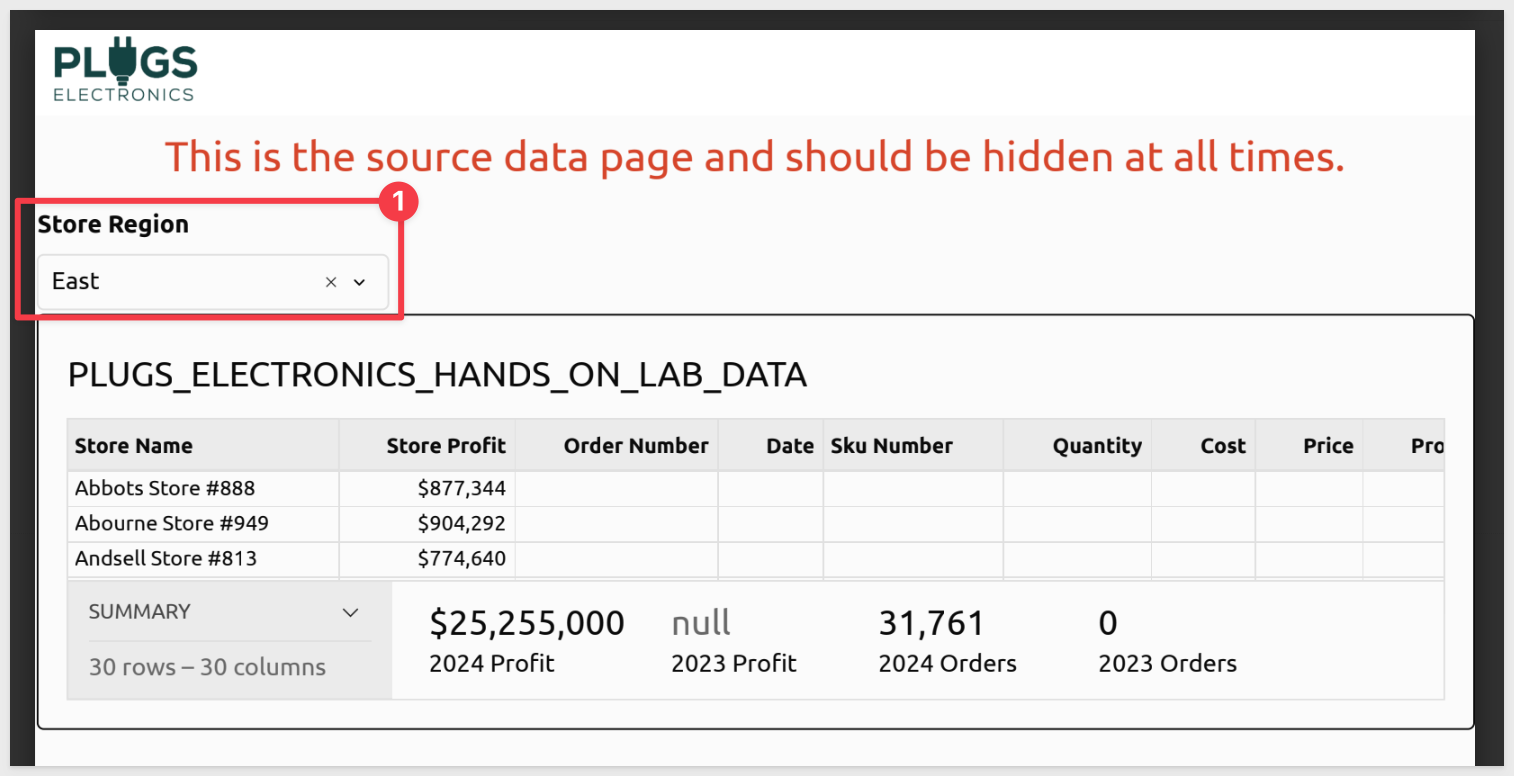This screenshot has height=776, width=1514.
Task: Select the Order Number column header
Action: [635, 446]
